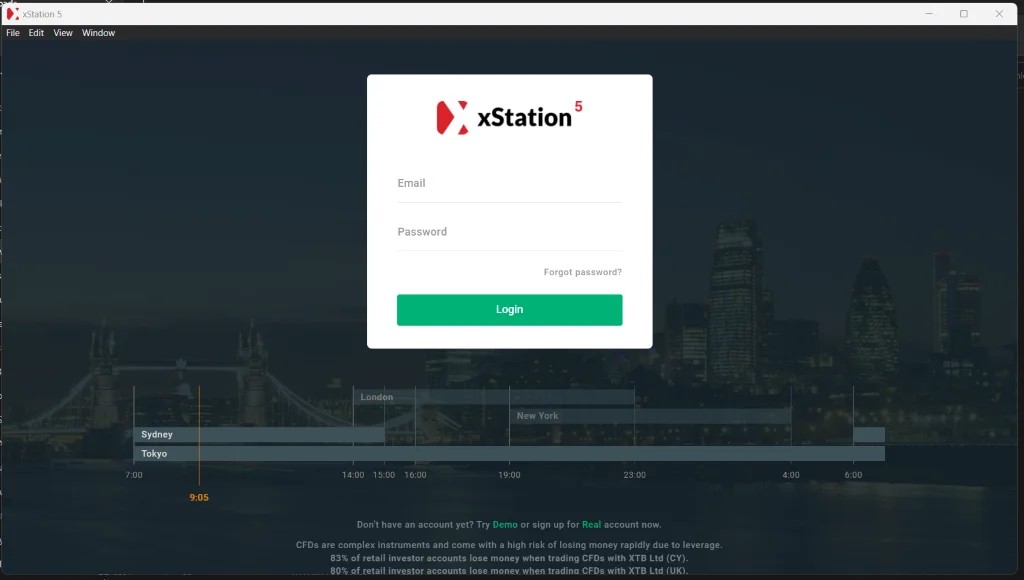The width and height of the screenshot is (1024, 580).
Task: Select the New York session bar
Action: click(650, 416)
